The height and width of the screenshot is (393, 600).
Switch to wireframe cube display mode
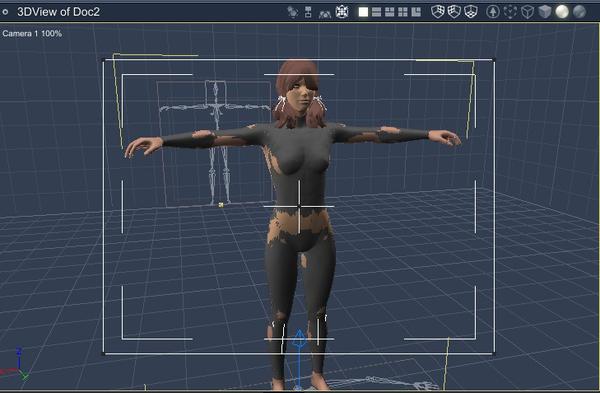coord(527,12)
